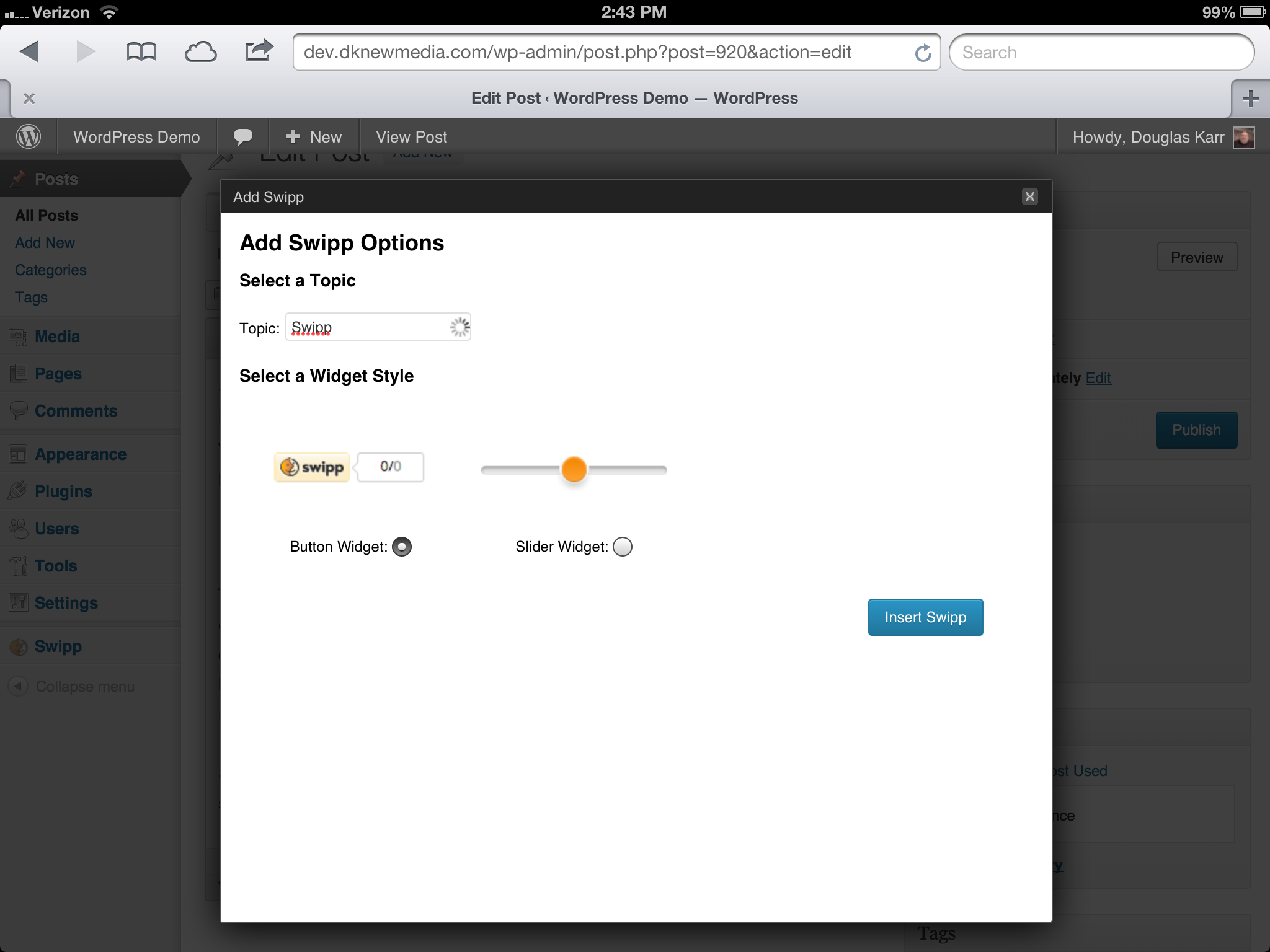Open a new Safari tab
Screen dimensions: 1270x952
(x=1250, y=98)
